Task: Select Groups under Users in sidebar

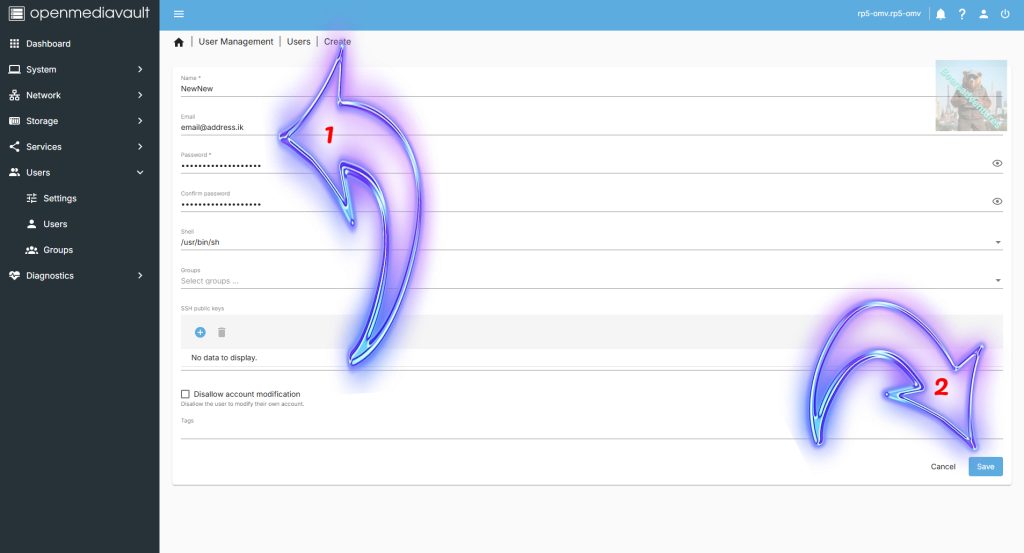Action: coord(58,250)
